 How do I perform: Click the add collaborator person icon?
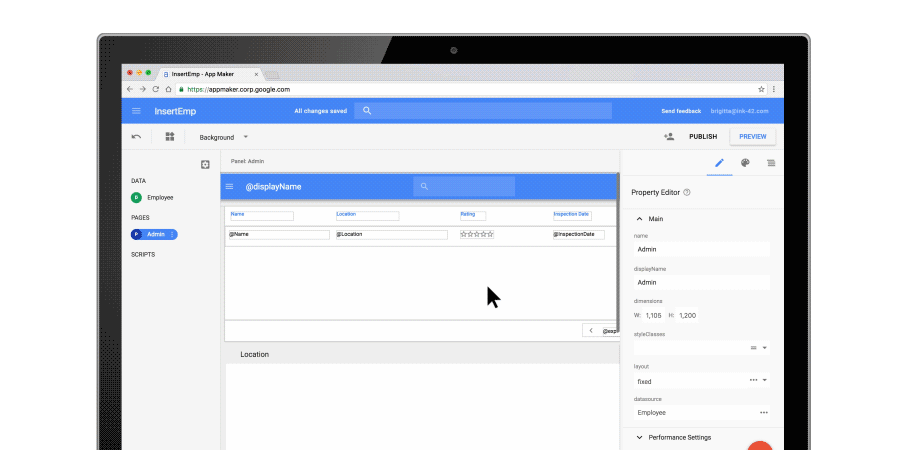tap(669, 137)
